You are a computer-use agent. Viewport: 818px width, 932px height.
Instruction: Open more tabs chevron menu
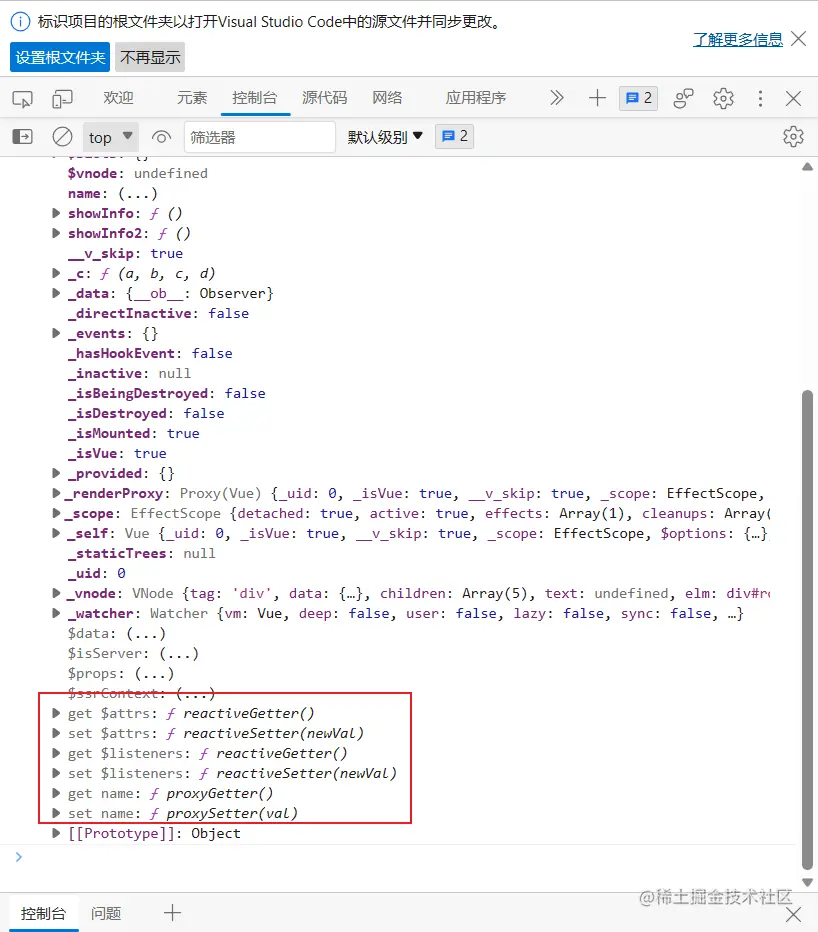pos(556,98)
